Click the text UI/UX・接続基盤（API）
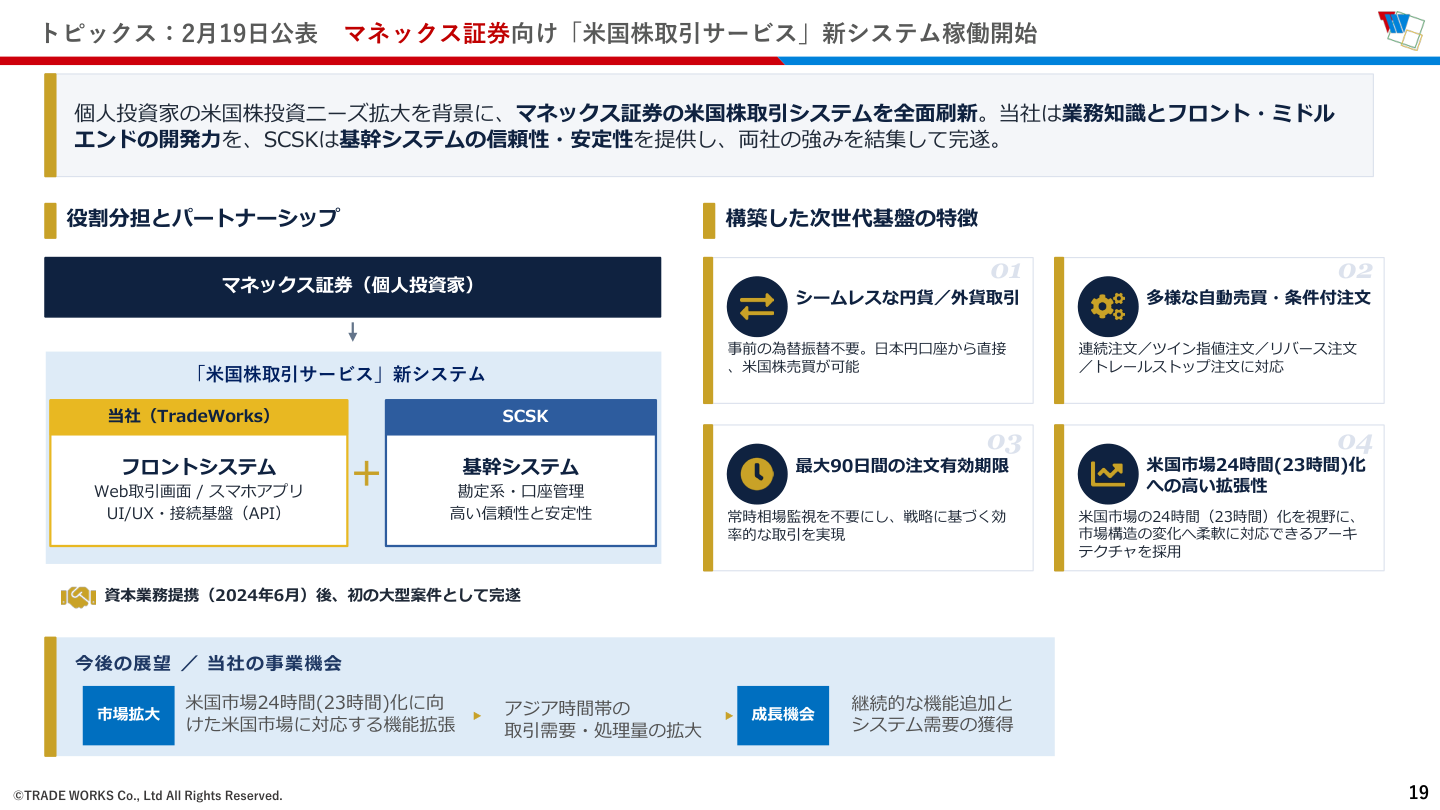 [198, 513]
